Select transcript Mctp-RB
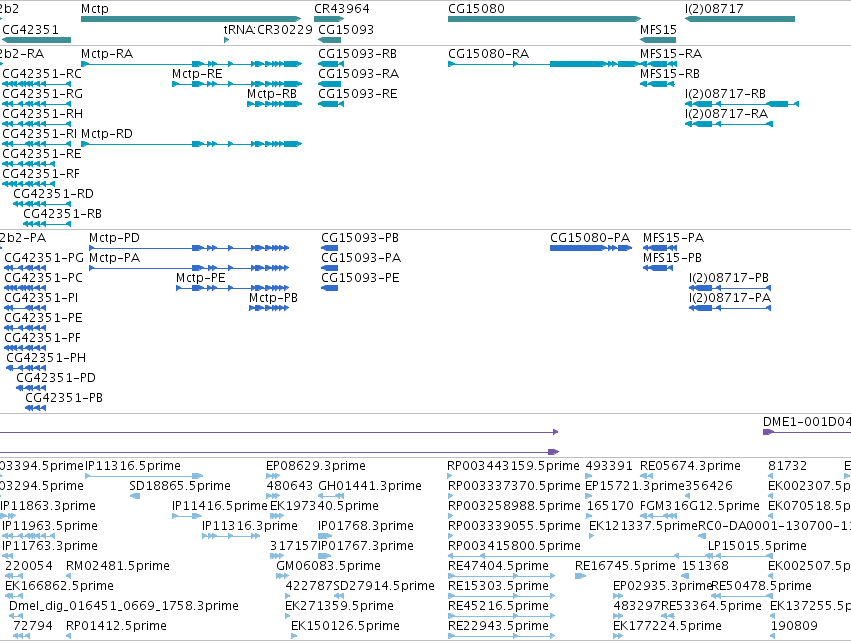 [272, 94]
